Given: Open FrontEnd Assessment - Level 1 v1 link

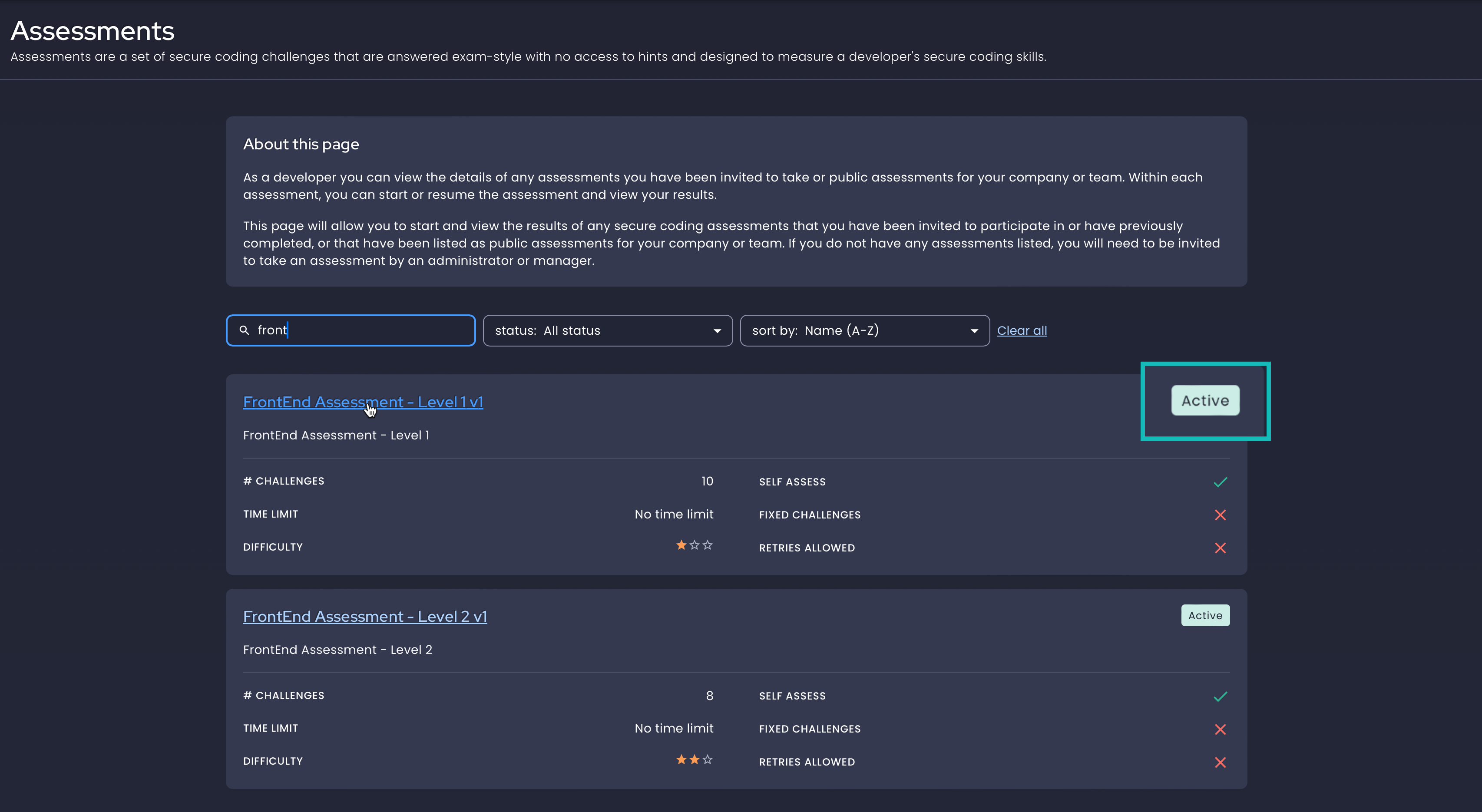Looking at the screenshot, I should (363, 402).
